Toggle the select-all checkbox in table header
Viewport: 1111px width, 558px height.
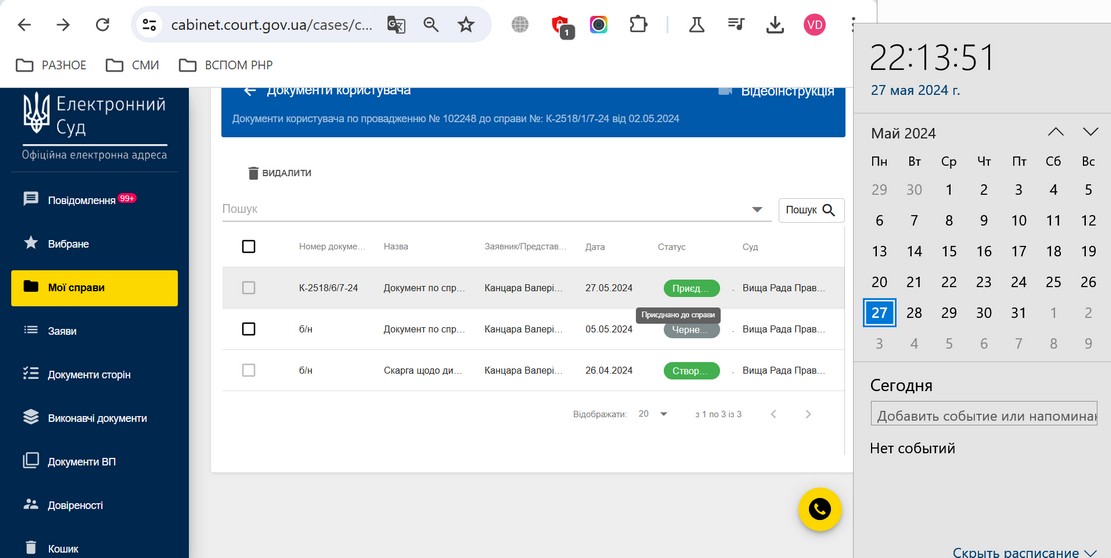click(x=248, y=246)
